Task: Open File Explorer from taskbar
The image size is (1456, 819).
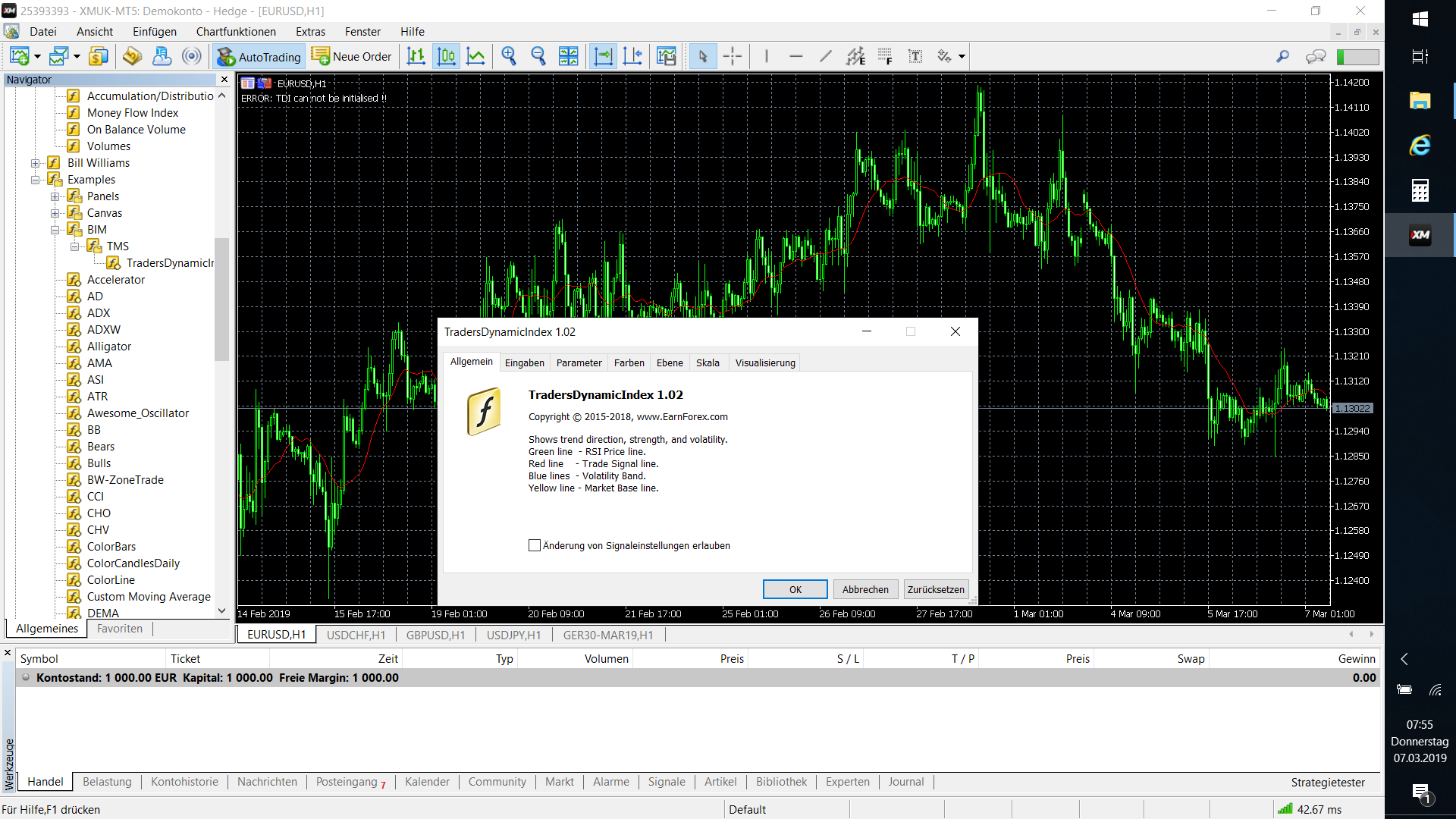Action: (x=1420, y=99)
